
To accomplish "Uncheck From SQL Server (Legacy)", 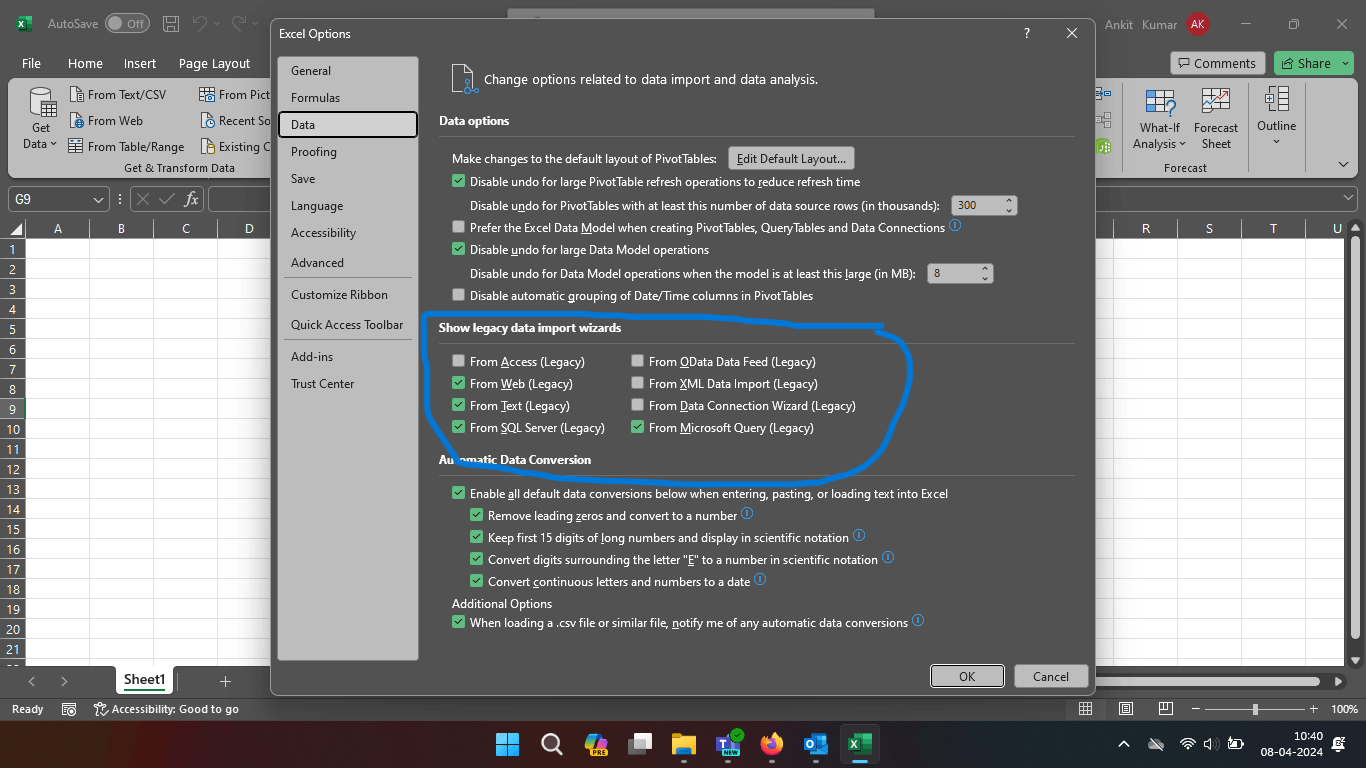I will [459, 427].
